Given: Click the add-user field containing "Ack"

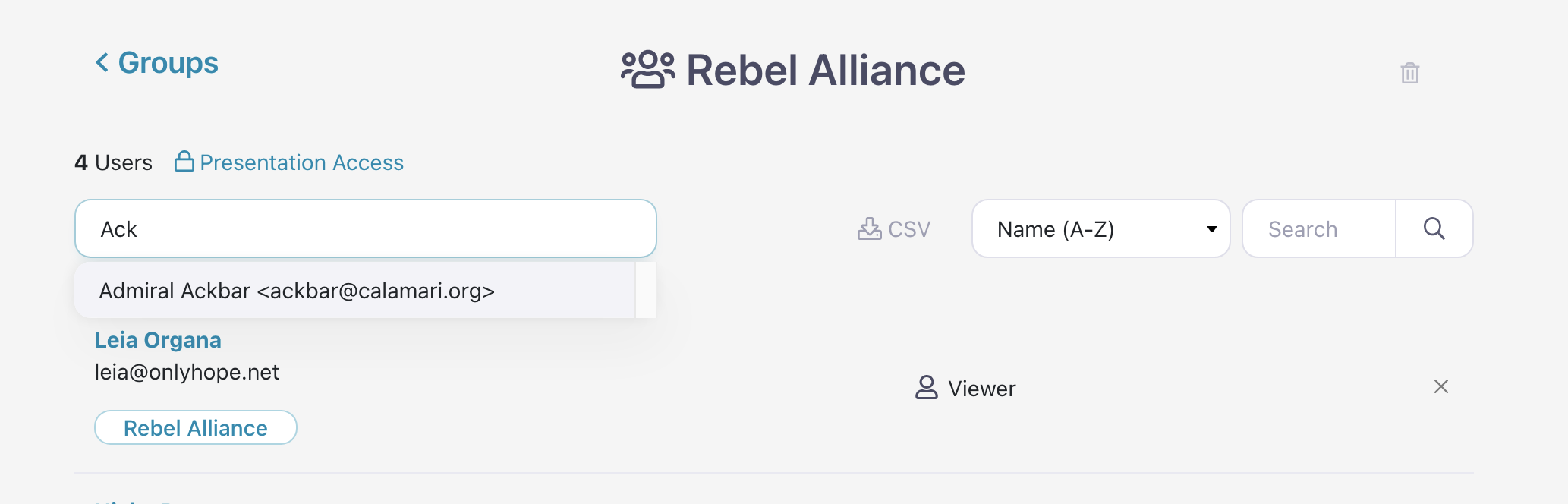Looking at the screenshot, I should (365, 228).
